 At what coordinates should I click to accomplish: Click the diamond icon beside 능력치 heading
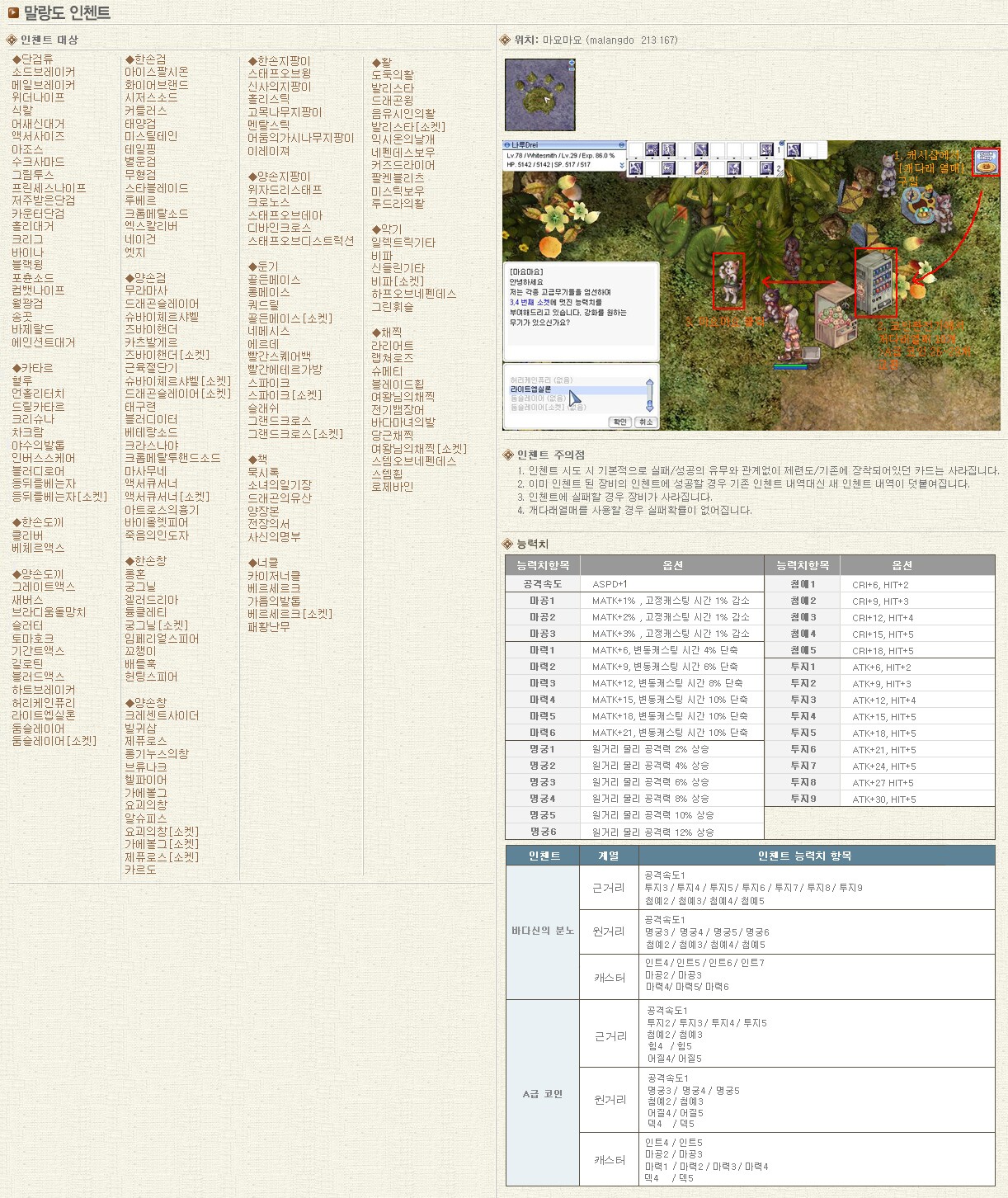pyautogui.click(x=507, y=544)
